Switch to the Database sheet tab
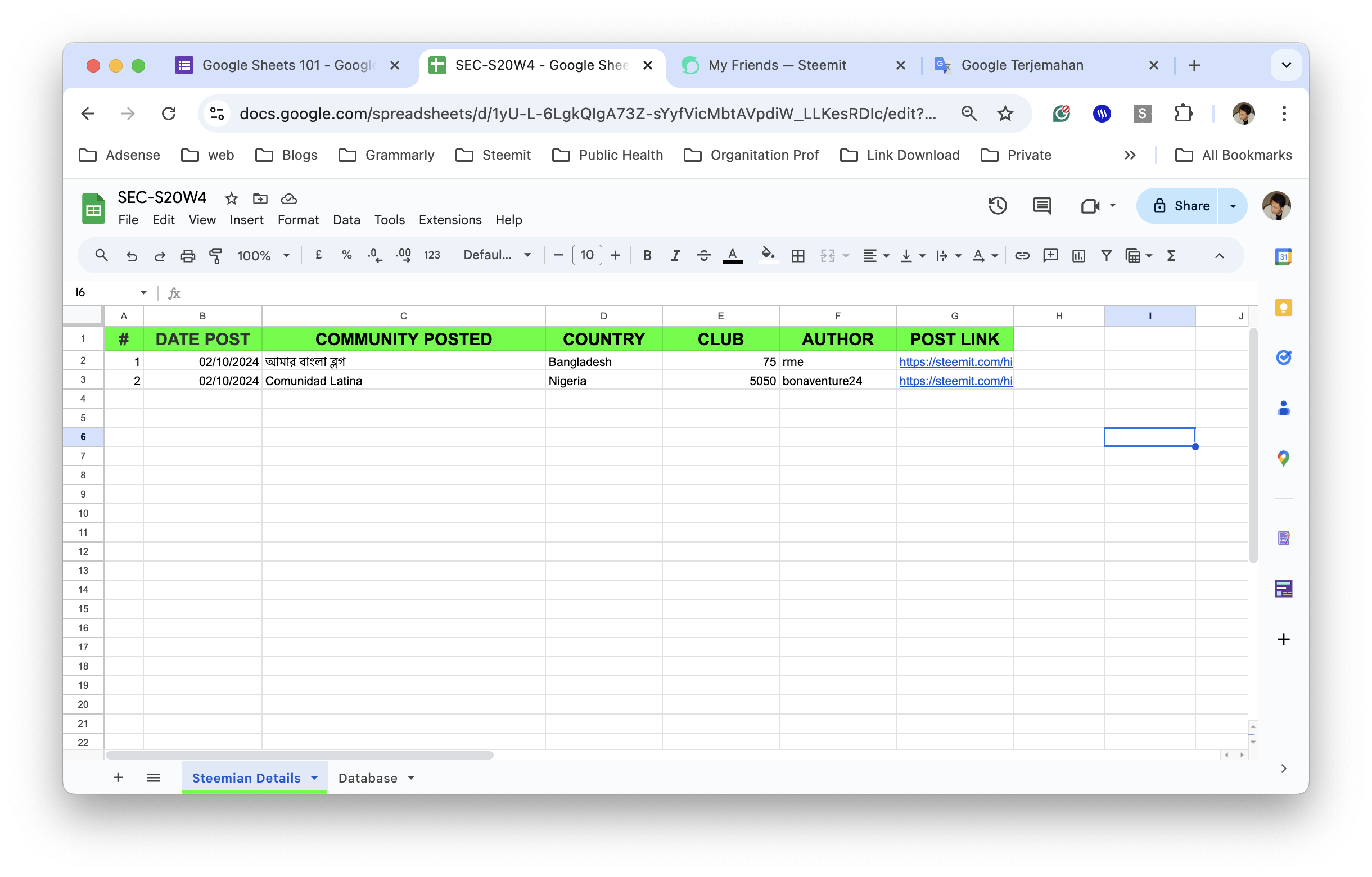Screen dimensions: 1372x877 point(368,778)
